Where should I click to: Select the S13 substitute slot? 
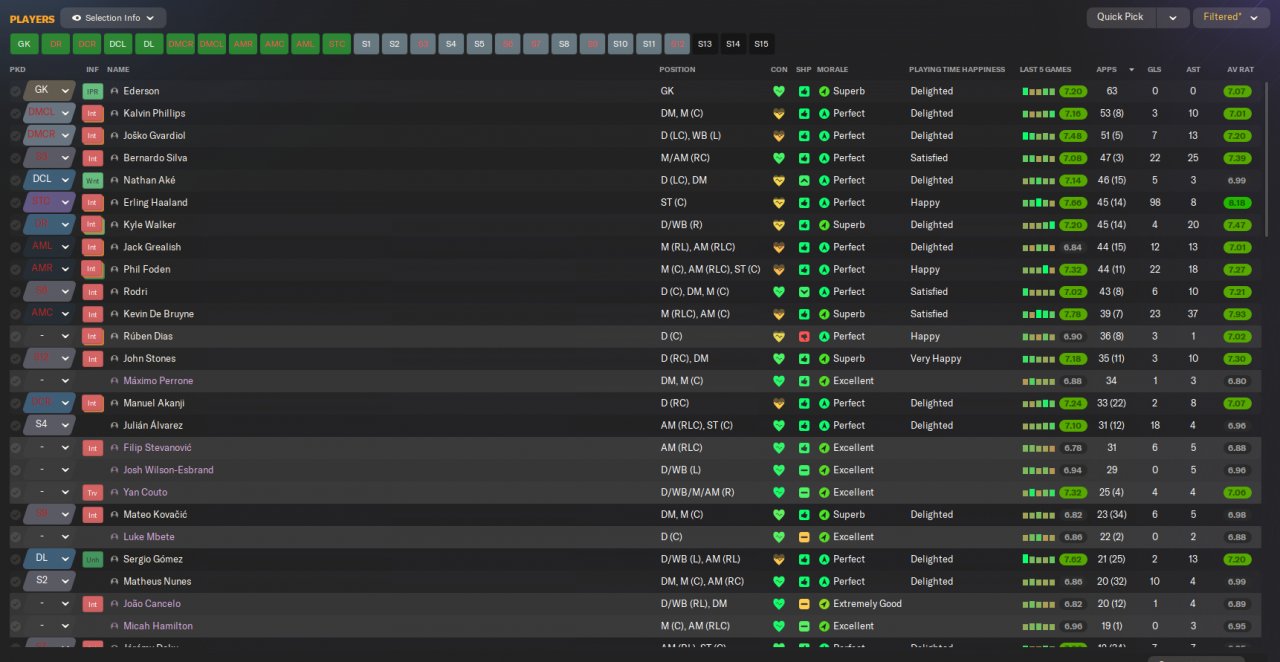tap(705, 44)
